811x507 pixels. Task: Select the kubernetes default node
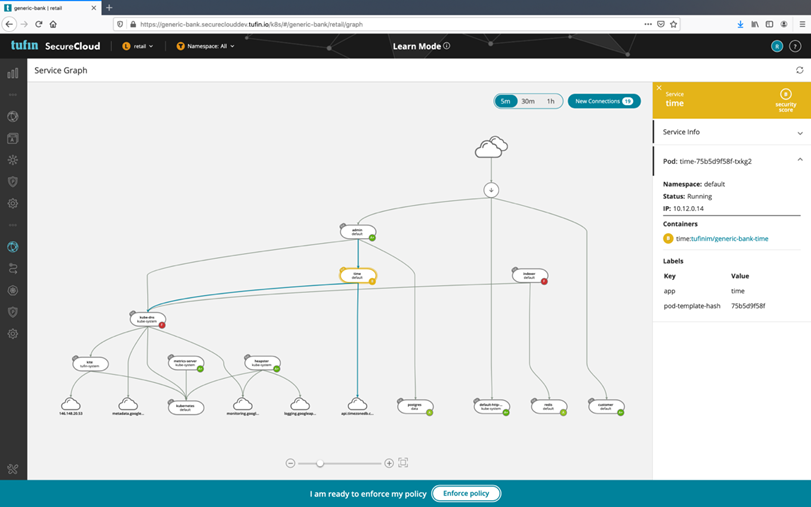point(186,407)
